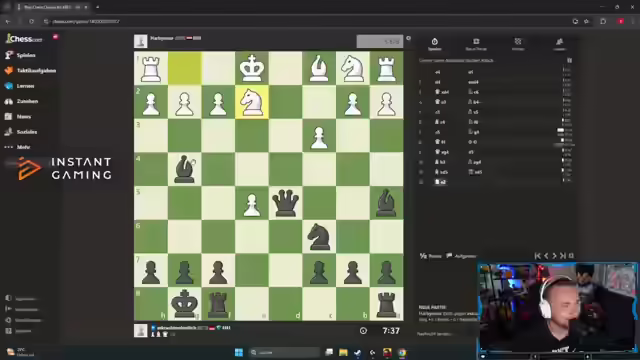Switch to the Partien tab with the grid icon
640x360 pixels.
pos(518,44)
